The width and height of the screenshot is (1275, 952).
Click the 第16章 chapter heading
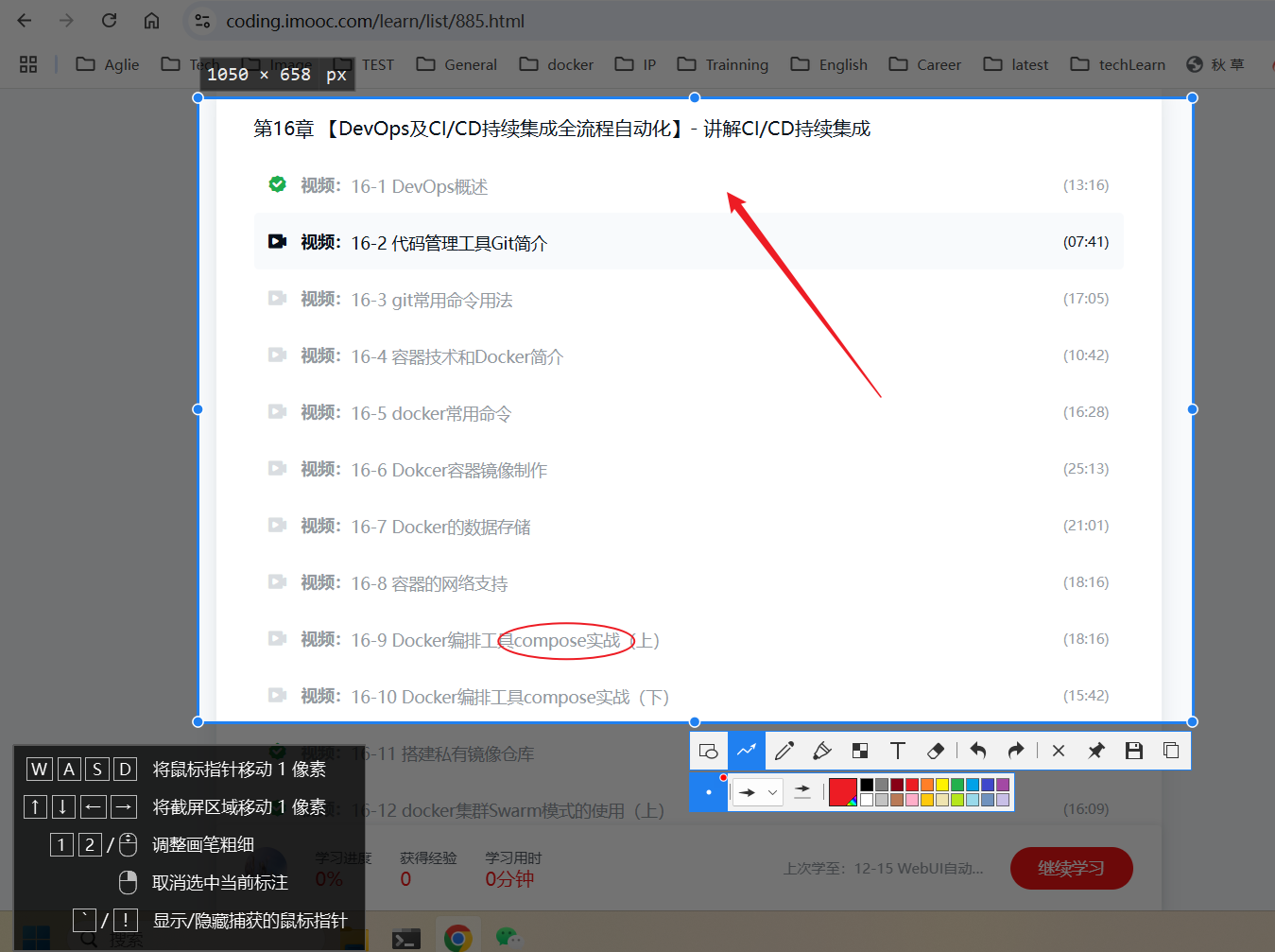pyautogui.click(x=561, y=129)
